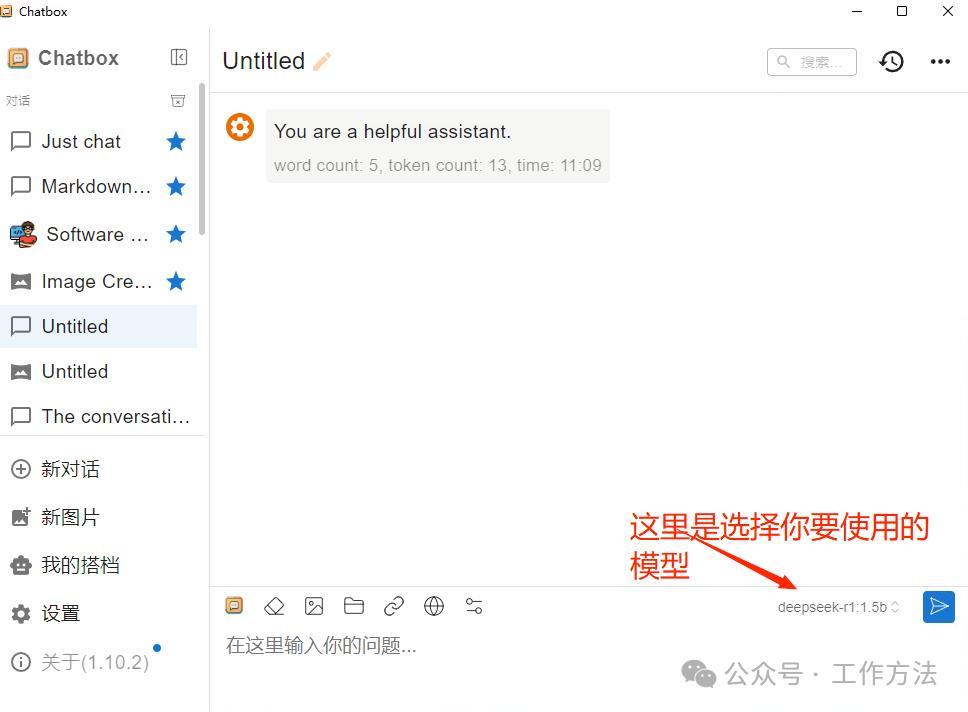Unstar the Markdown conversation

pyautogui.click(x=176, y=186)
